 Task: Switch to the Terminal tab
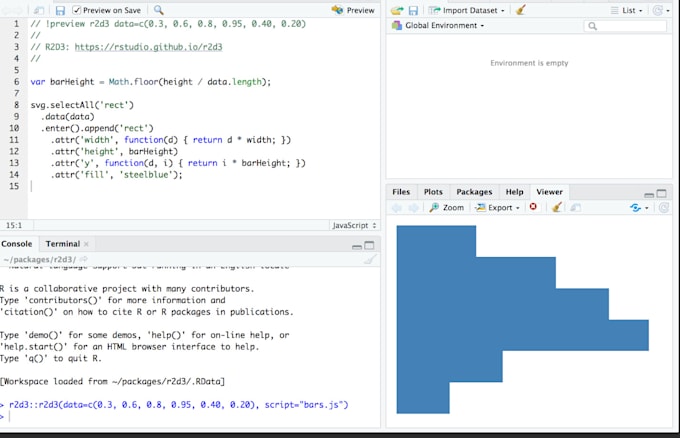pyautogui.click(x=62, y=244)
